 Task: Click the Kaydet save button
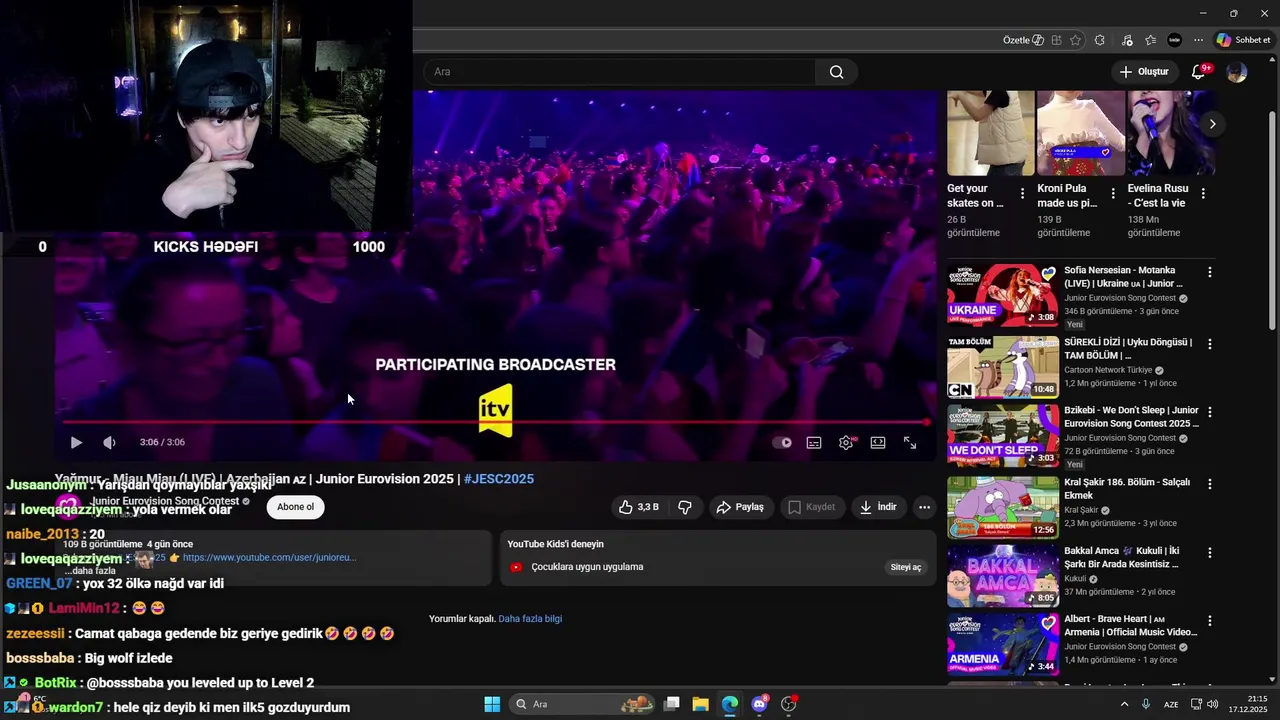click(811, 507)
